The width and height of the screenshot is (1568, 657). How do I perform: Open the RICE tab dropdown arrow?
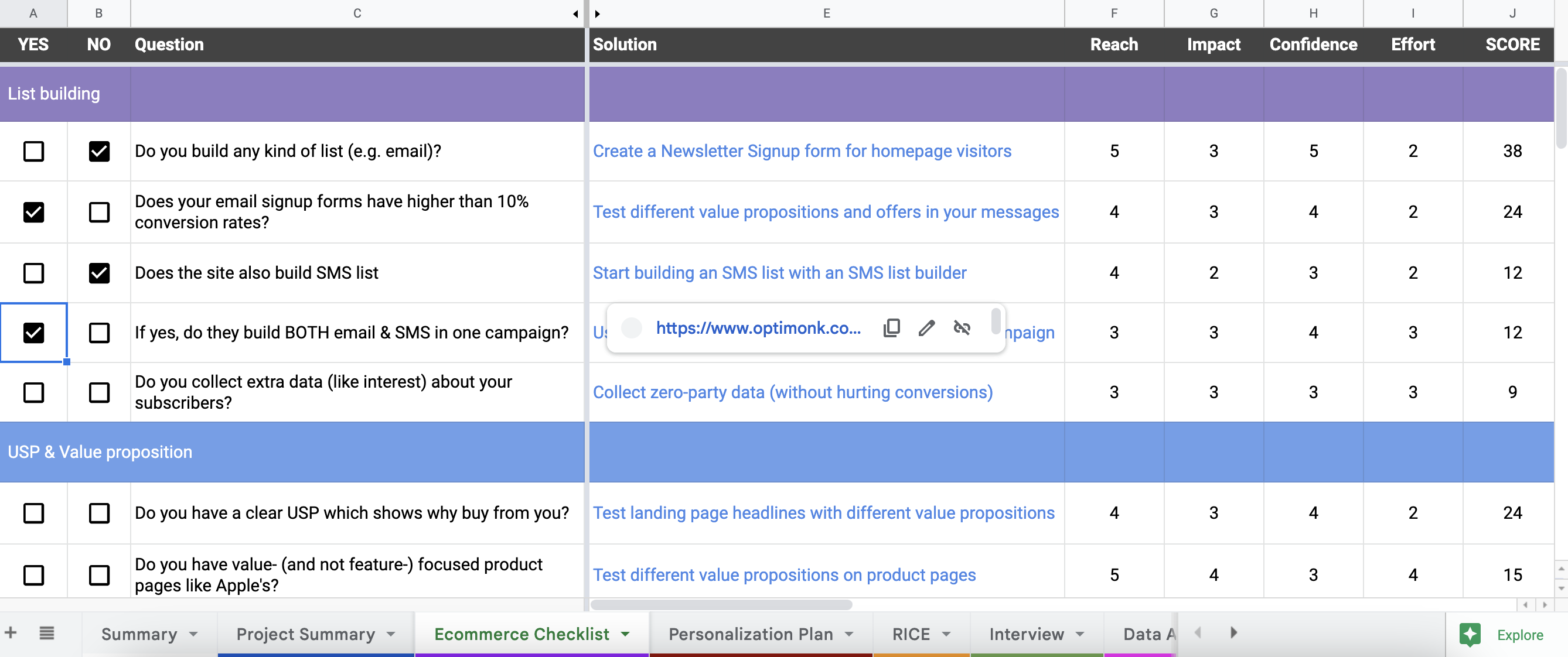946,634
